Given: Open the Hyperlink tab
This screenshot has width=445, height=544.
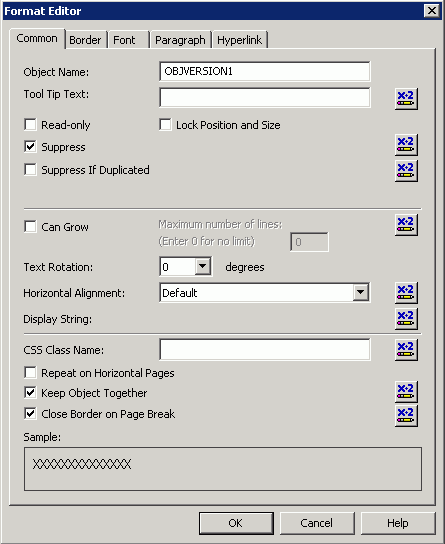Looking at the screenshot, I should pos(240,40).
